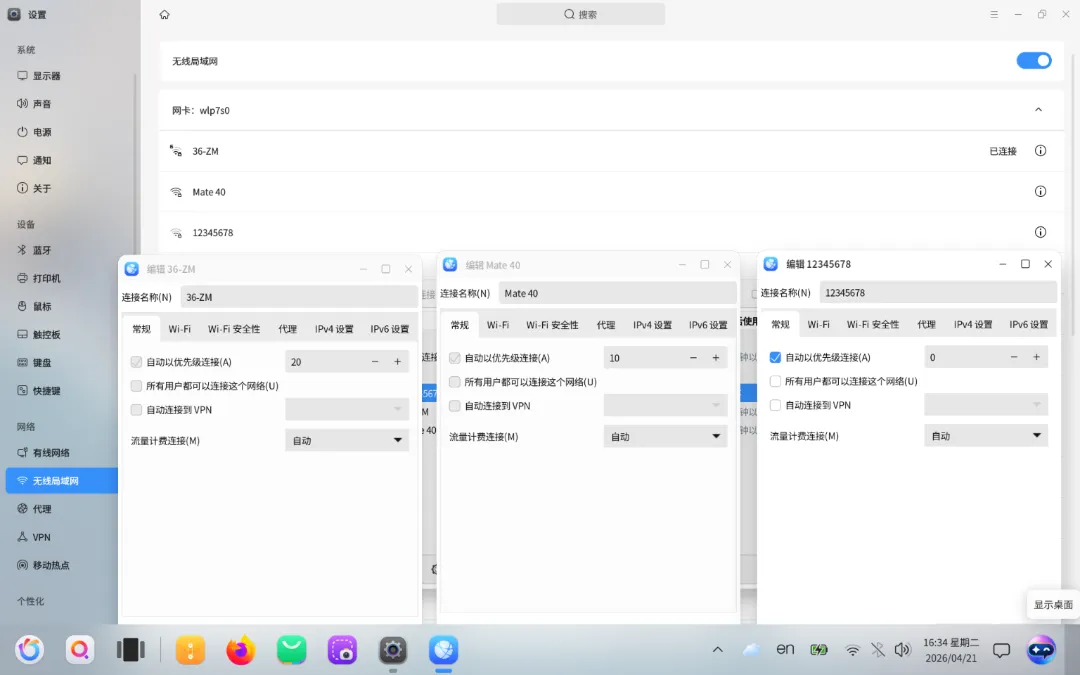Screen dimensions: 1080x675
Task: Open info details for 36-ZM network
Action: coord(1040,151)
